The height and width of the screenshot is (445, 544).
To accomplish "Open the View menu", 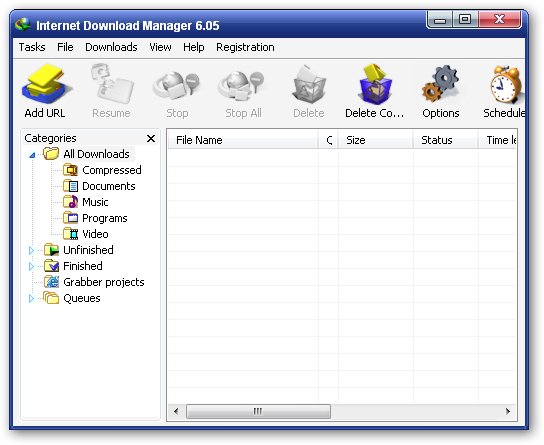I will coord(160,47).
